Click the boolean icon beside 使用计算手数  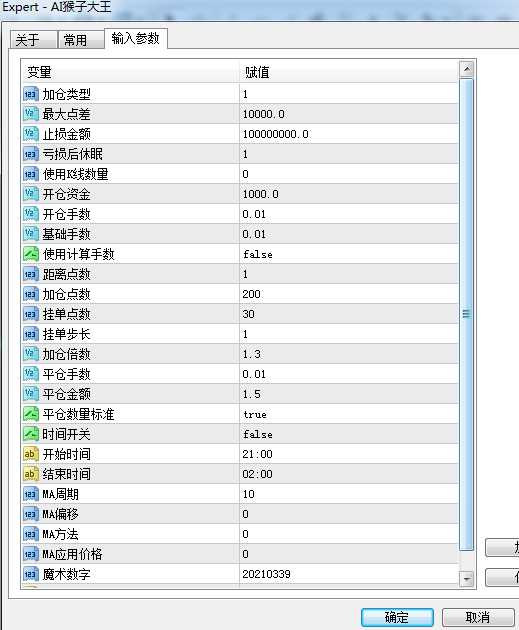(31, 254)
